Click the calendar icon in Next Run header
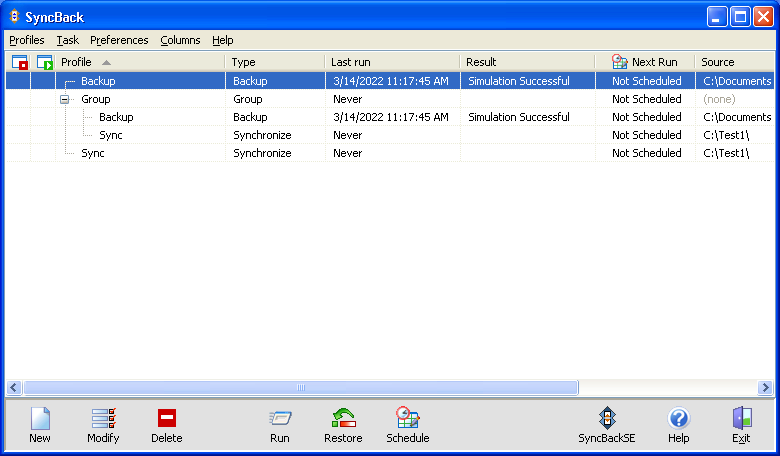Image resolution: width=780 pixels, height=456 pixels. coord(620,62)
